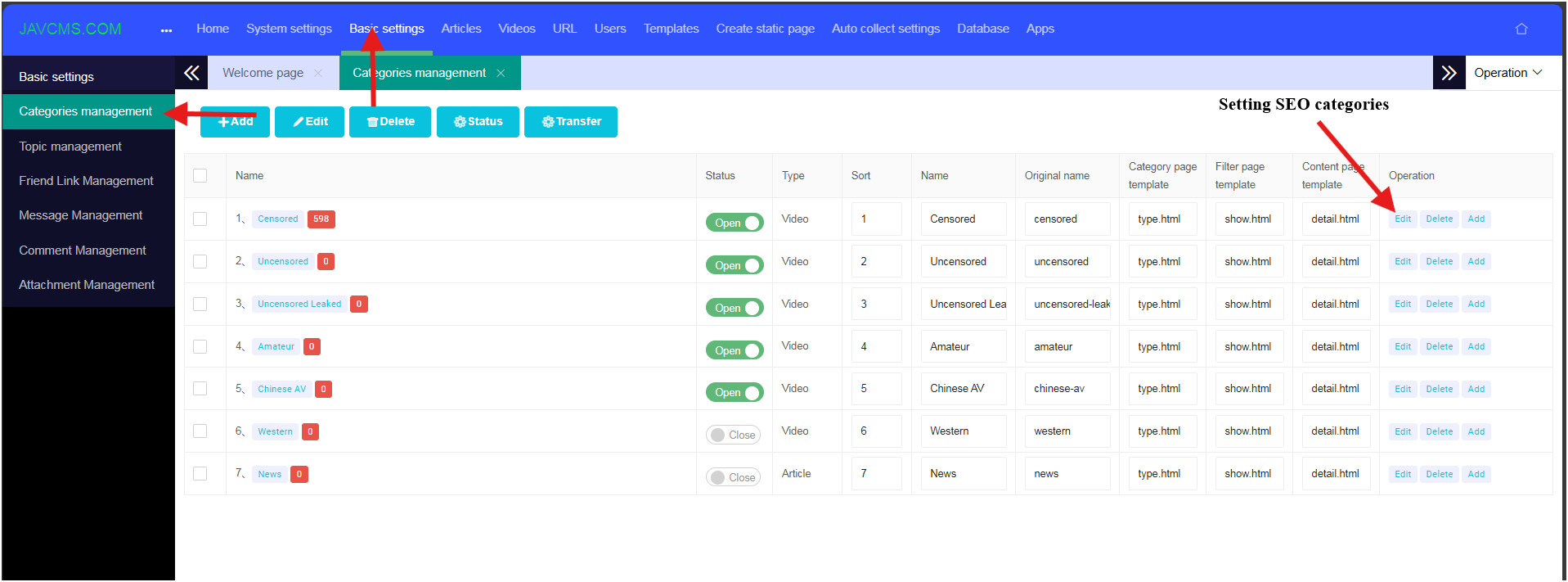The image size is (1568, 582).
Task: Click Delete link for the News row
Action: (1439, 475)
